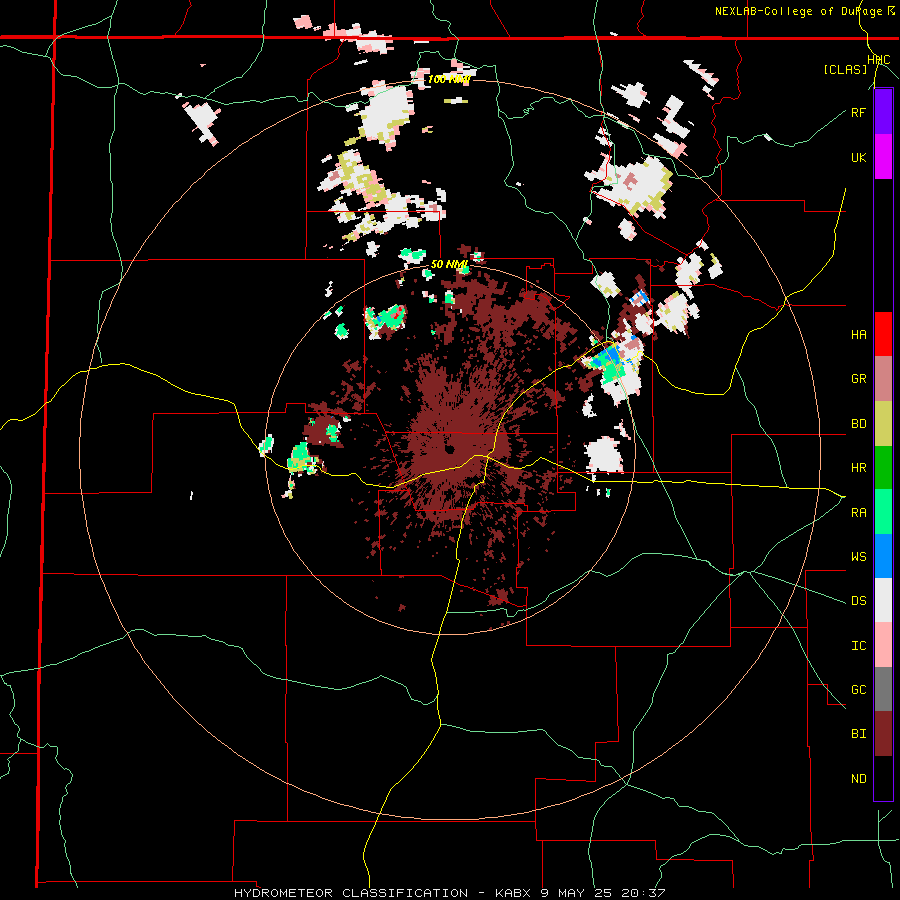This screenshot has height=900, width=900.
Task: Click the UK magenta legend swatch
Action: pos(883,157)
